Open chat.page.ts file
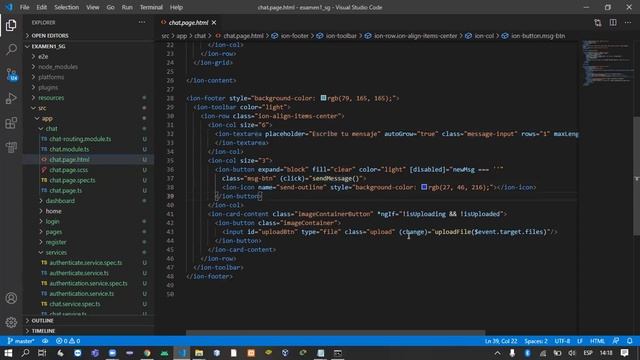This screenshot has height=360, width=640. pyautogui.click(x=88, y=190)
